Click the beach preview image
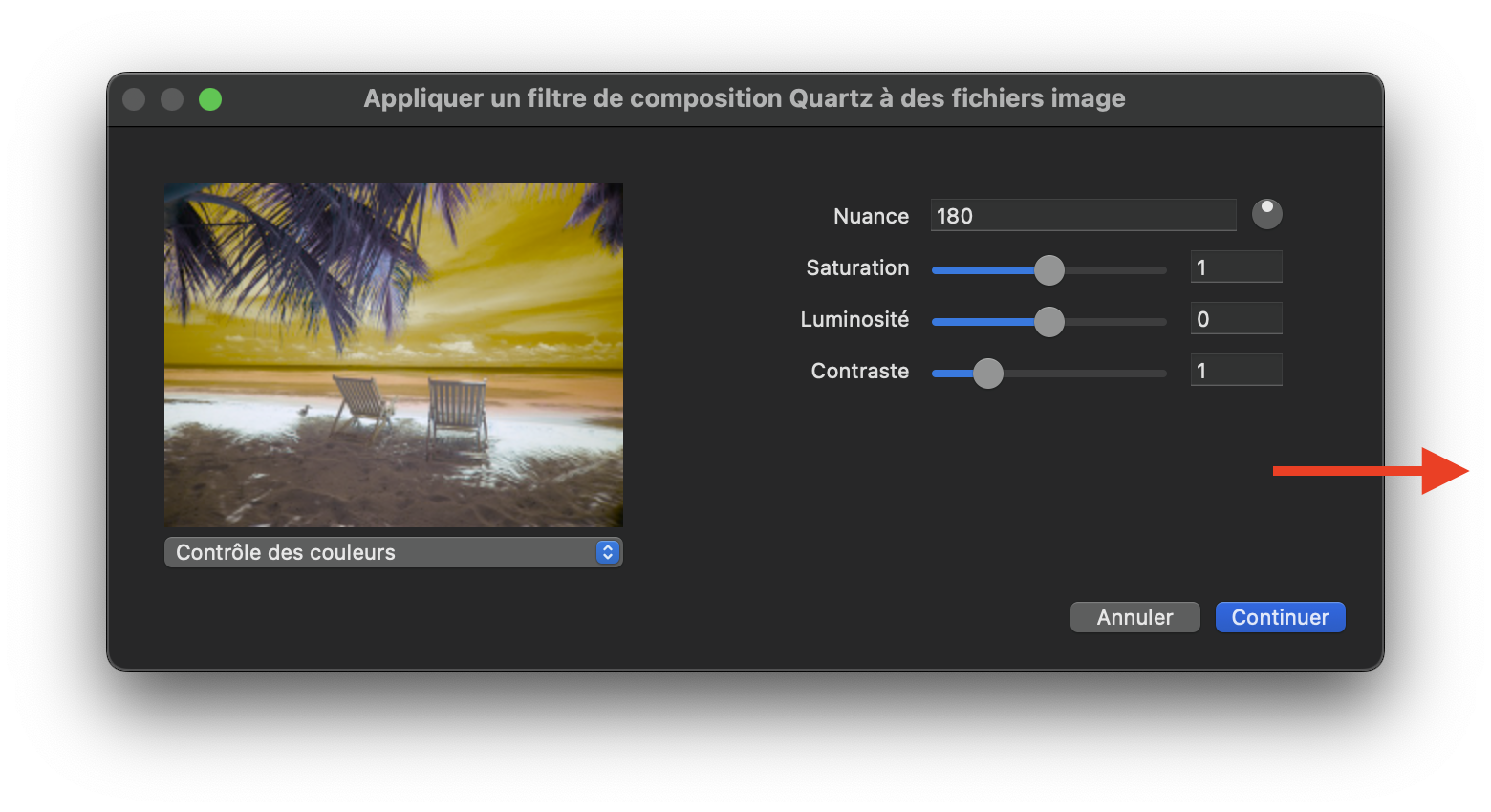The image size is (1491, 812). (393, 354)
